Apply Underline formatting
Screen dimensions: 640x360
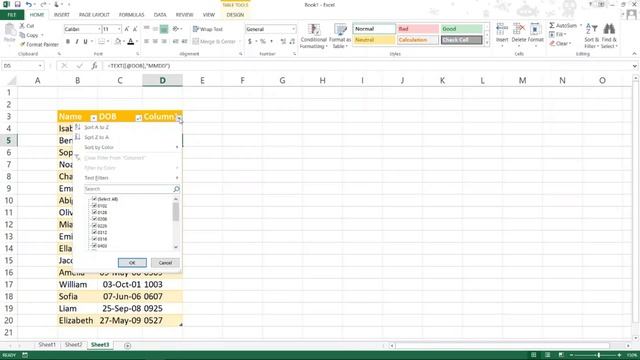coord(85,42)
